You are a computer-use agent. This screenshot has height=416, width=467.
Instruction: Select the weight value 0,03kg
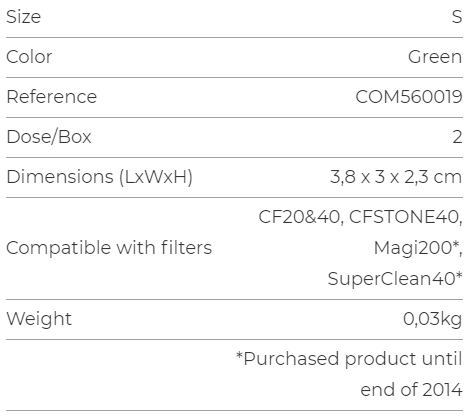[433, 319]
